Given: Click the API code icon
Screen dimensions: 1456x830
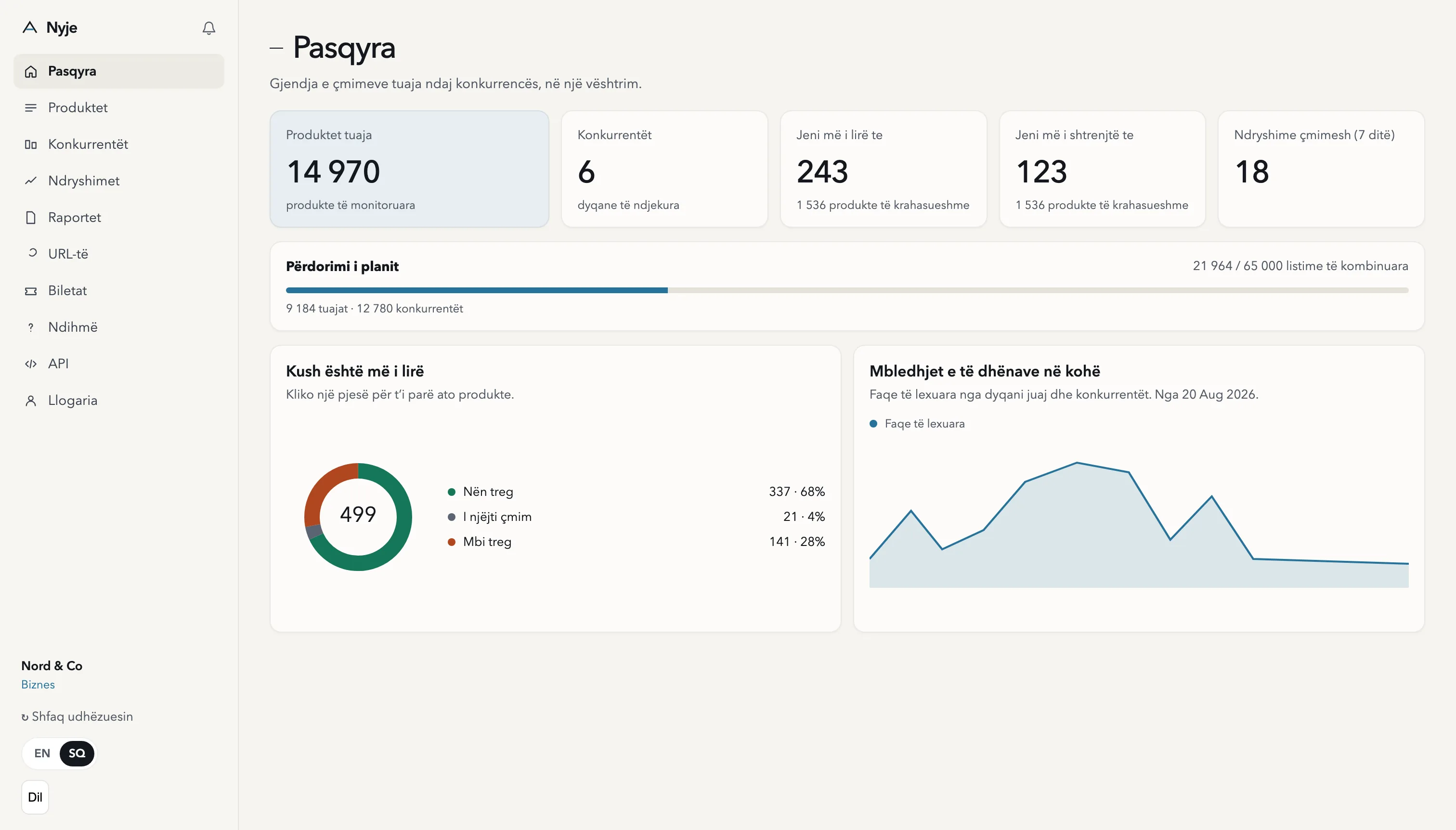Looking at the screenshot, I should pos(31,363).
